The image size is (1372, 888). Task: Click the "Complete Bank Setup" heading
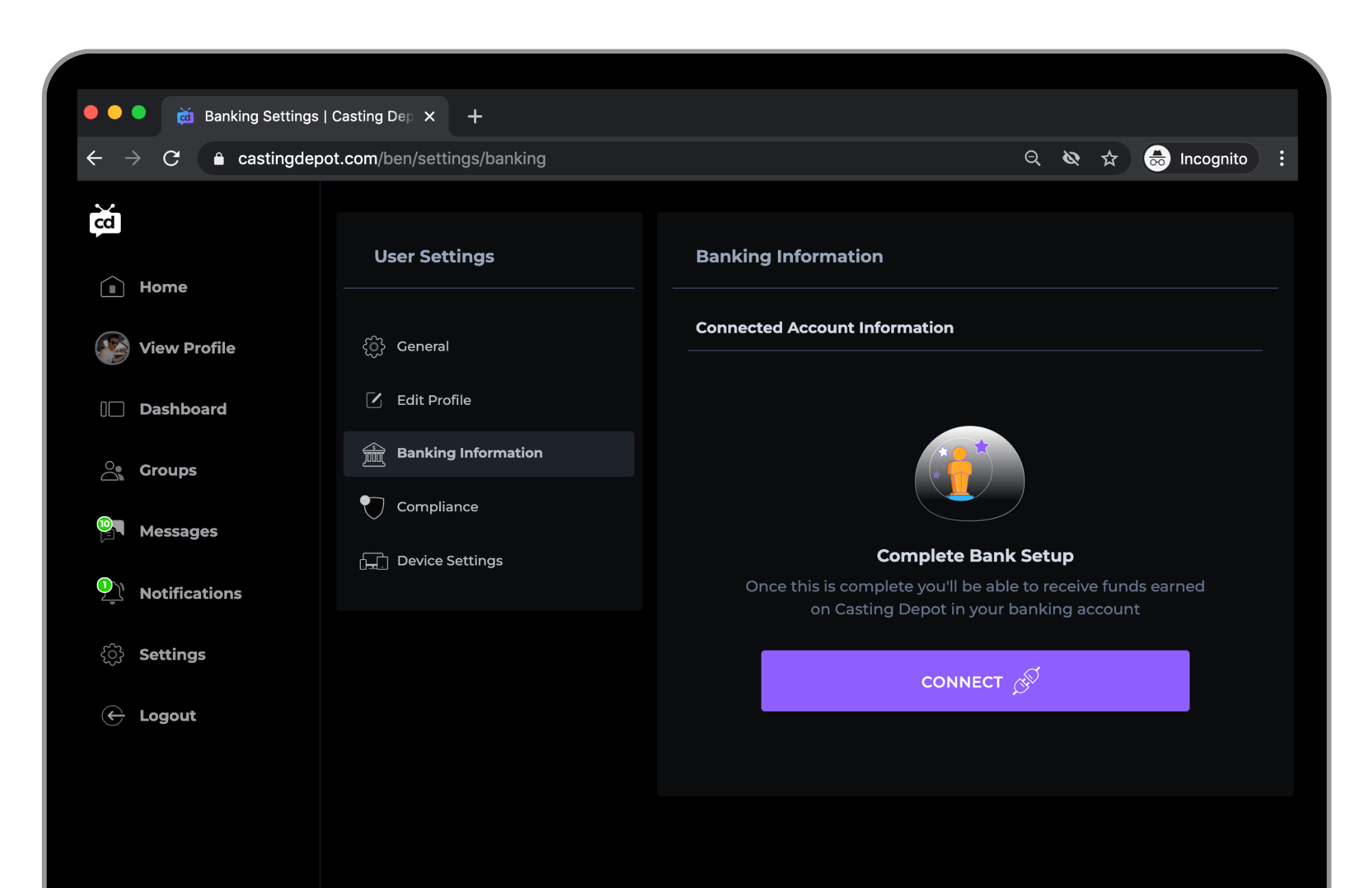[975, 556]
